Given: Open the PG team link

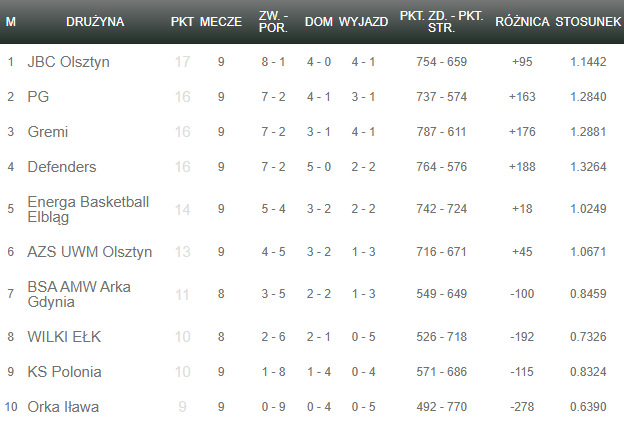Looking at the screenshot, I should (x=38, y=97).
